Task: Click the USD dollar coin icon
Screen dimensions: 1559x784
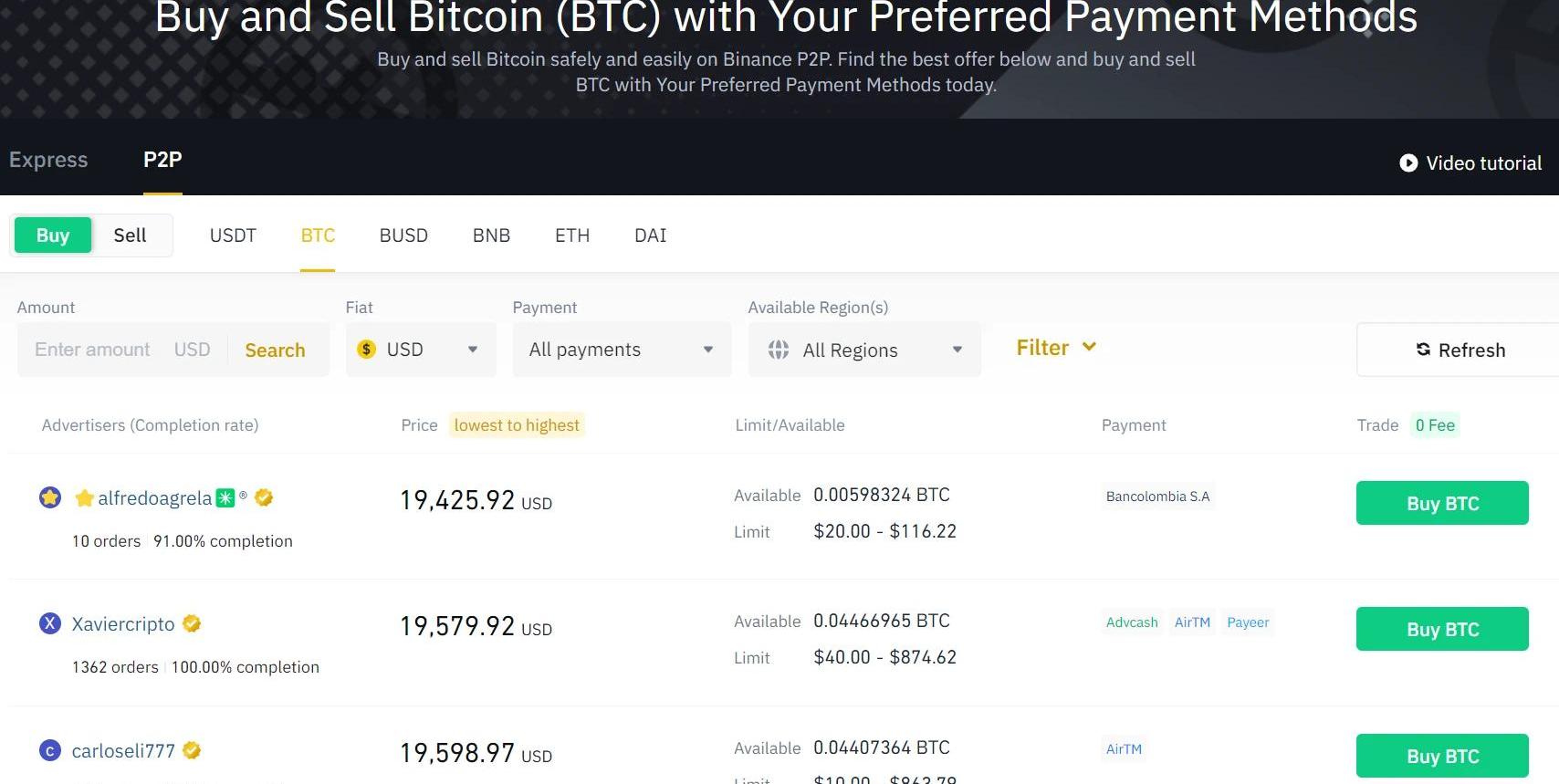Action: coord(367,350)
